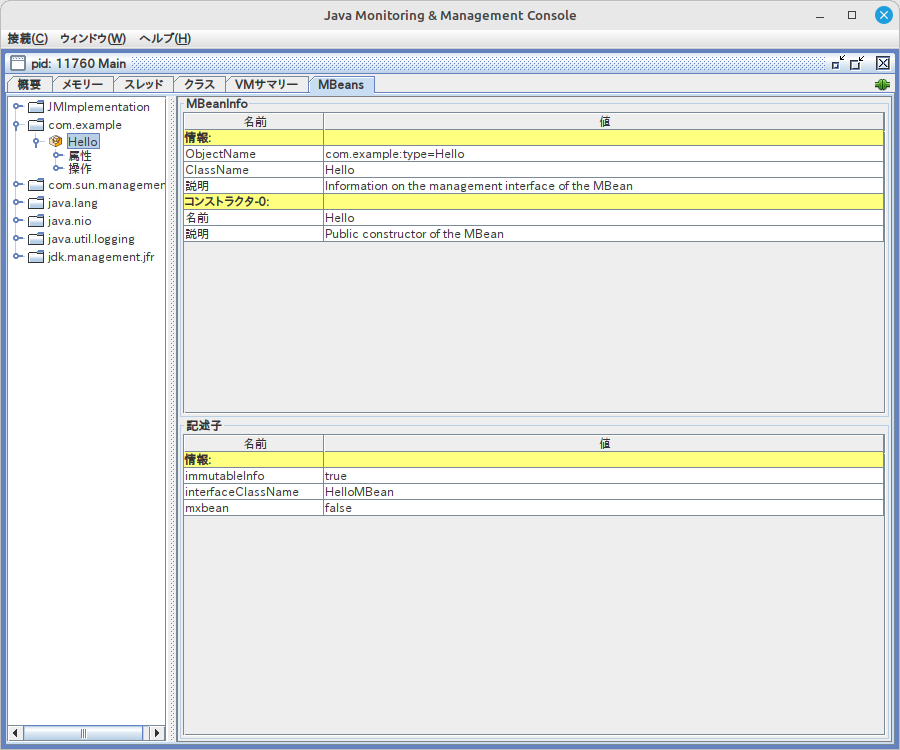
Task: Click the java.util.logging folder icon
Action: [36, 239]
